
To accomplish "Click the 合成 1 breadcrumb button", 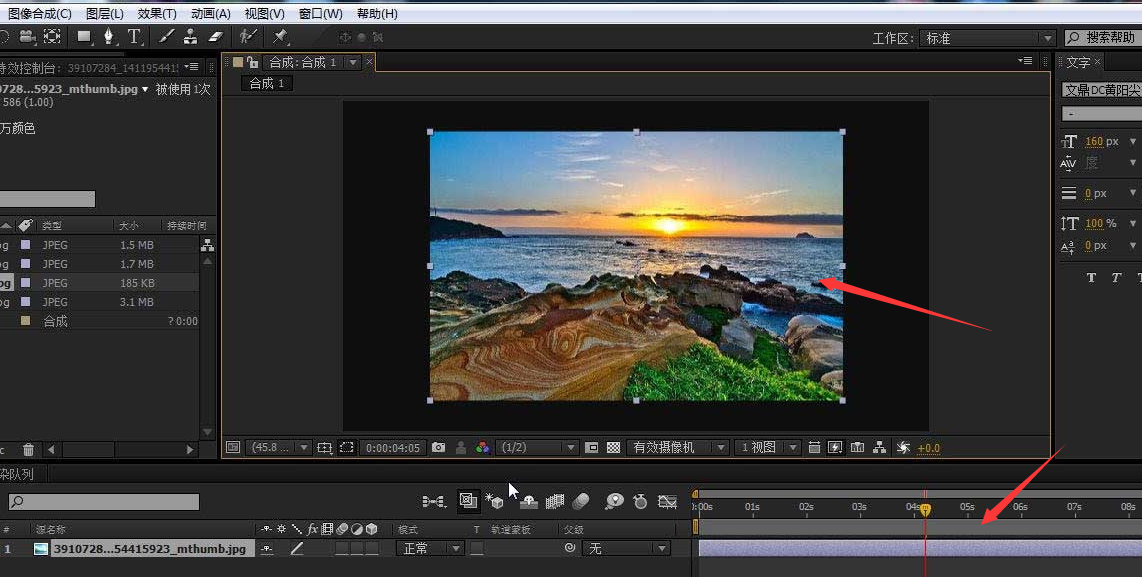I will (x=267, y=83).
